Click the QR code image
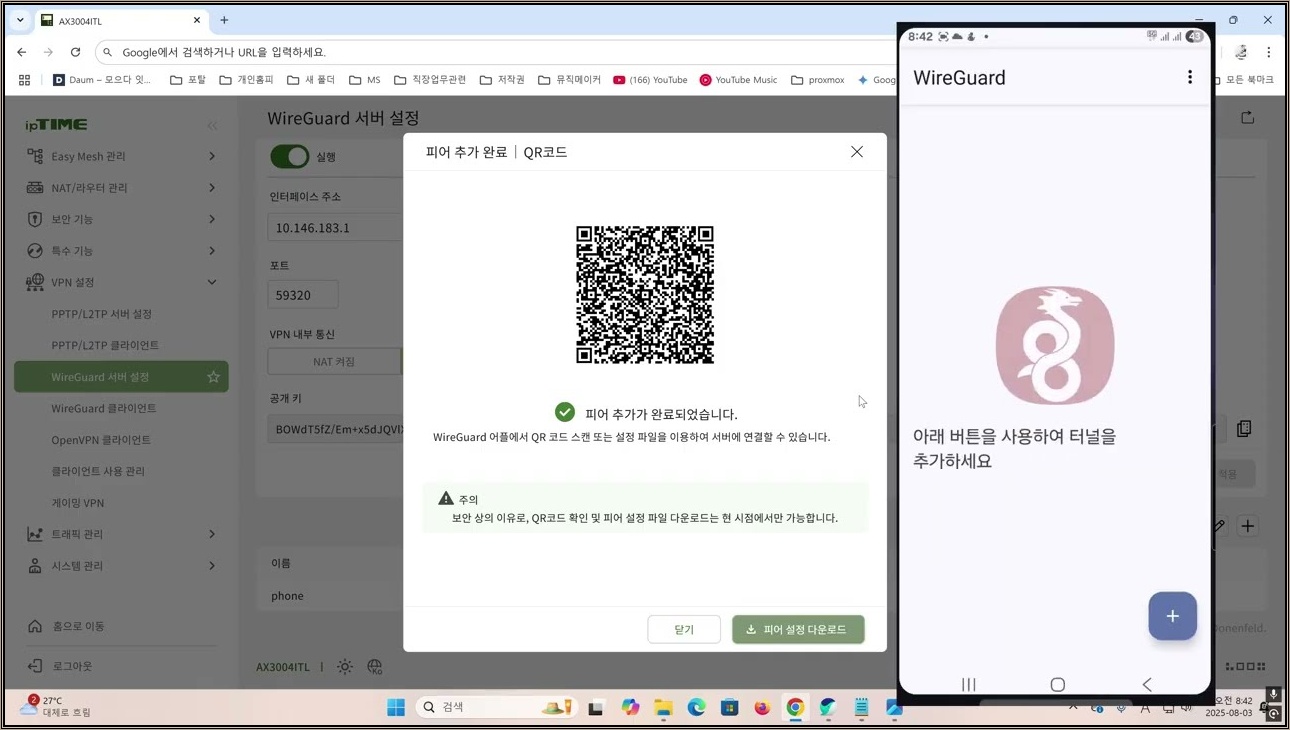 click(x=645, y=295)
